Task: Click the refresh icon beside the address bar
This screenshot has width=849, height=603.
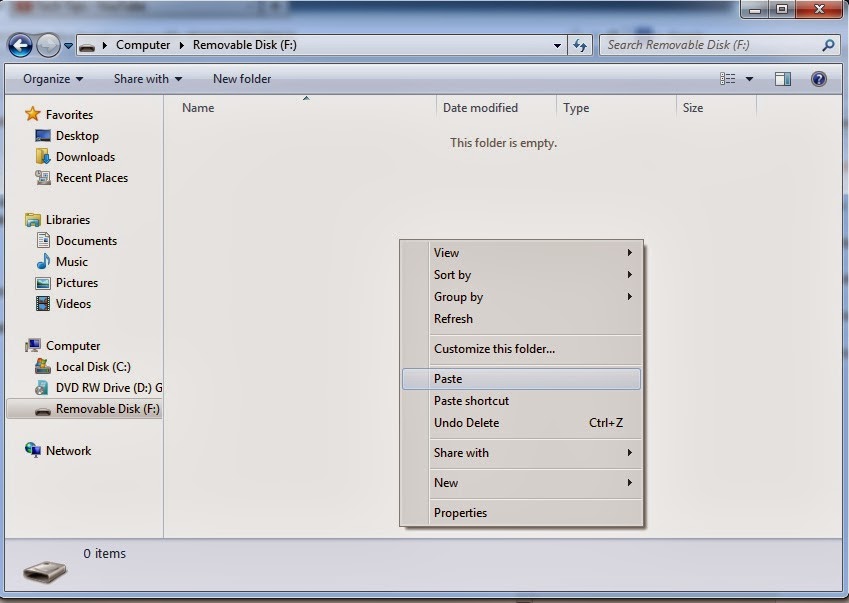Action: click(x=580, y=45)
